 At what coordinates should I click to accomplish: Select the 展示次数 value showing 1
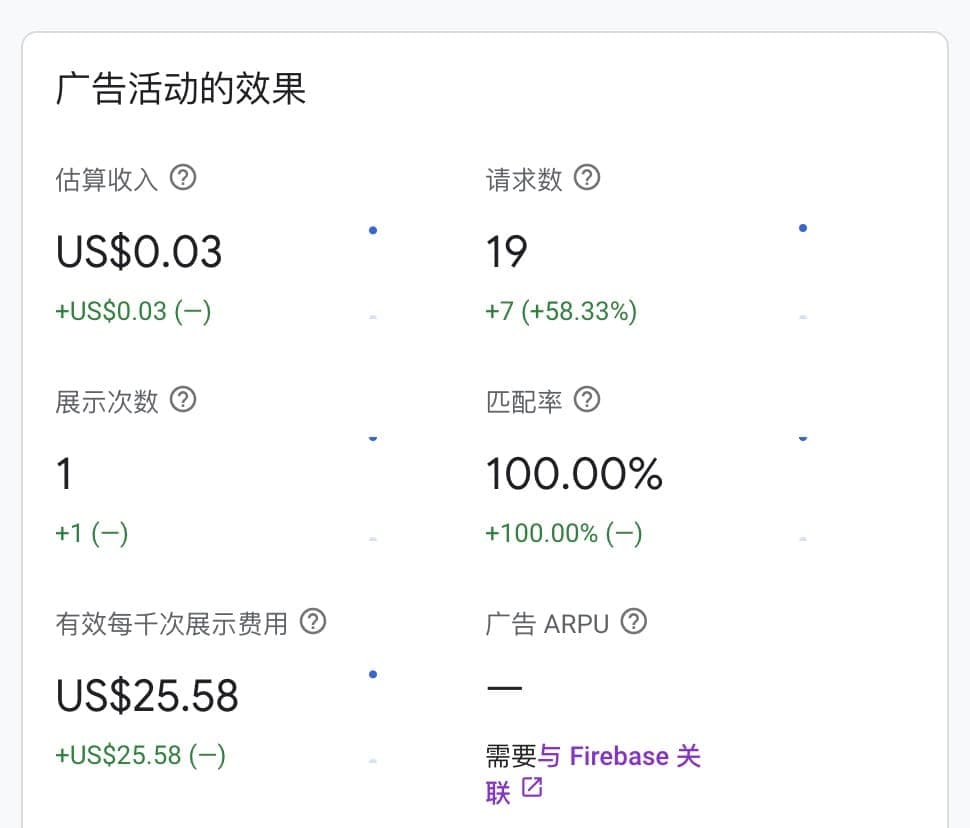point(63,473)
